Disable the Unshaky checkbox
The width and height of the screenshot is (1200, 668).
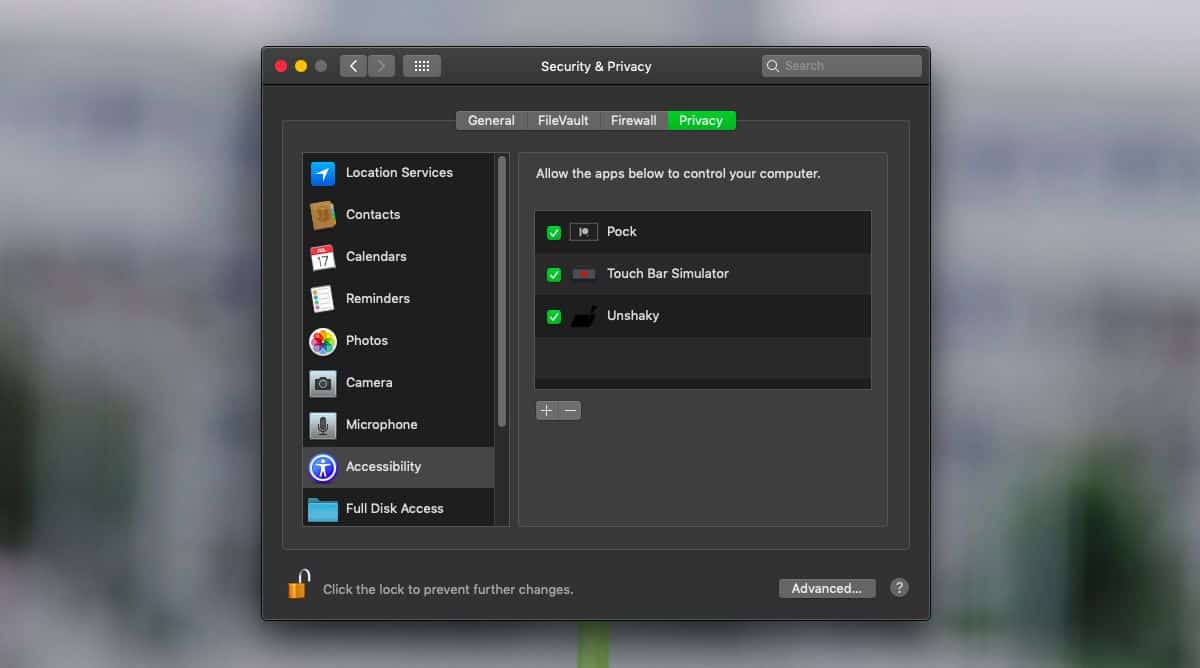coord(554,317)
